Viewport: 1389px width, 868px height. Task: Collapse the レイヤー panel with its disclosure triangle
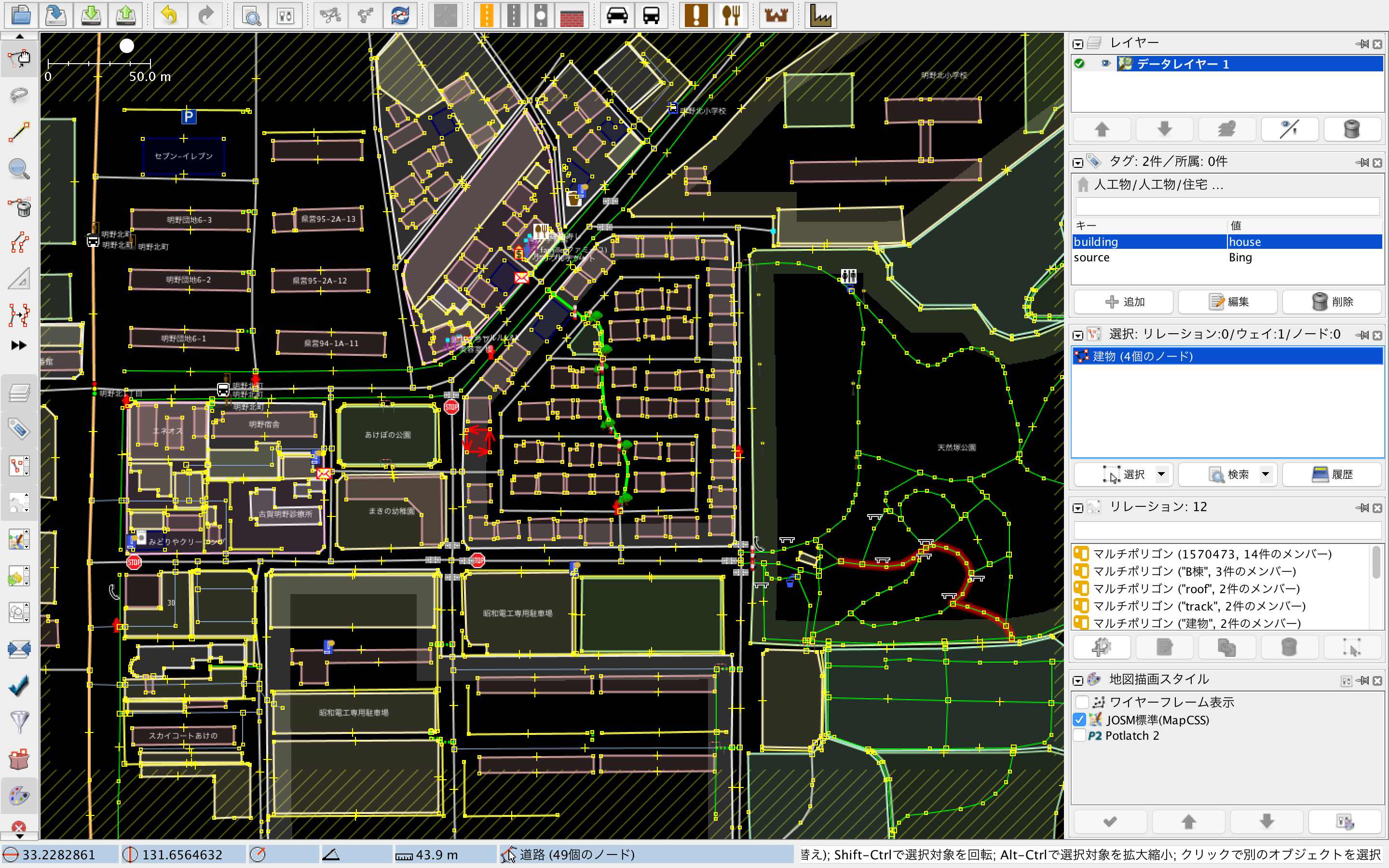[1078, 43]
